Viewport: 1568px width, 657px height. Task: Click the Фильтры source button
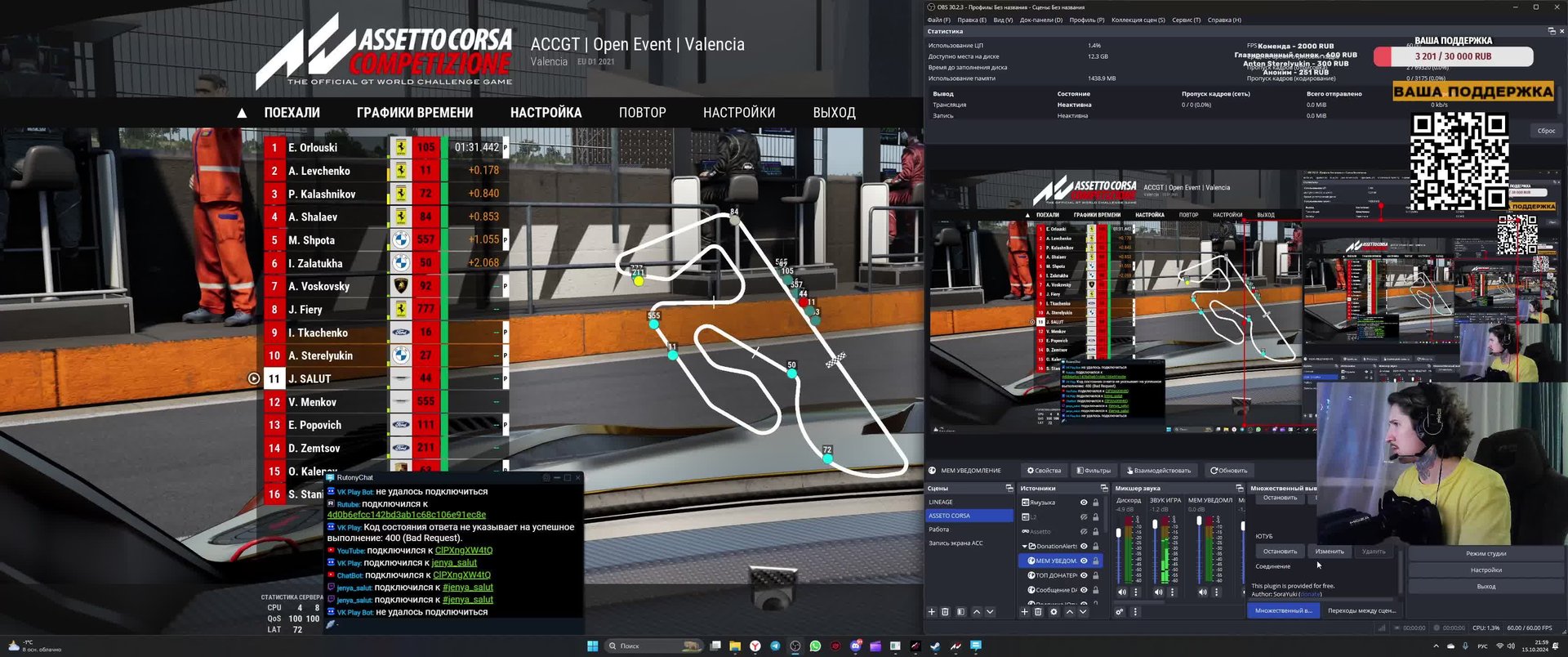pos(1094,471)
